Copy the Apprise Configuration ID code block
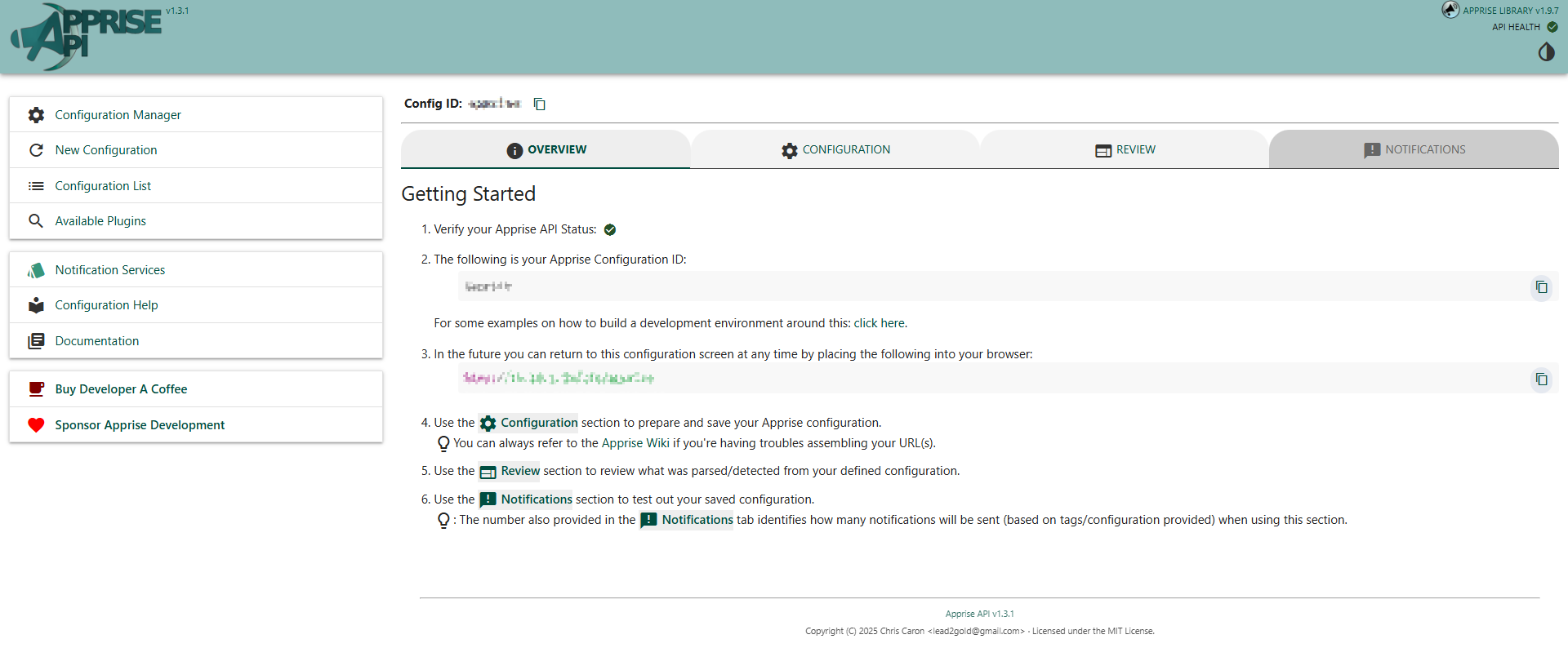1568x648 pixels. click(x=1541, y=287)
